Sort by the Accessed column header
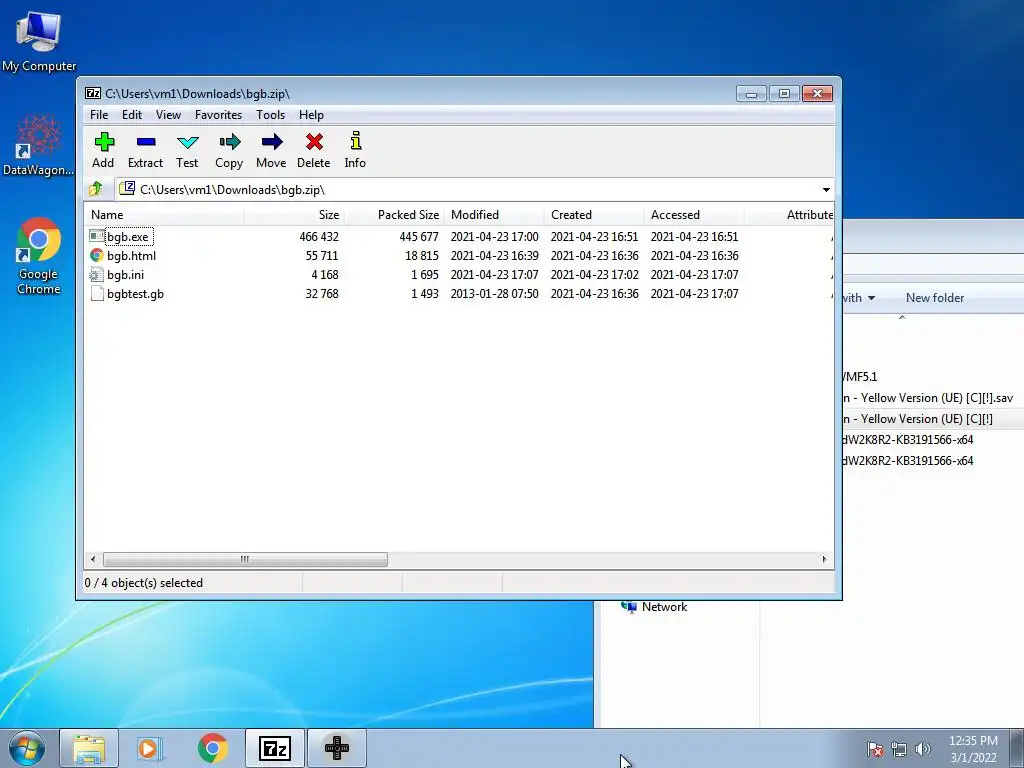Screen dimensions: 1024x768 pyautogui.click(x=695, y=215)
